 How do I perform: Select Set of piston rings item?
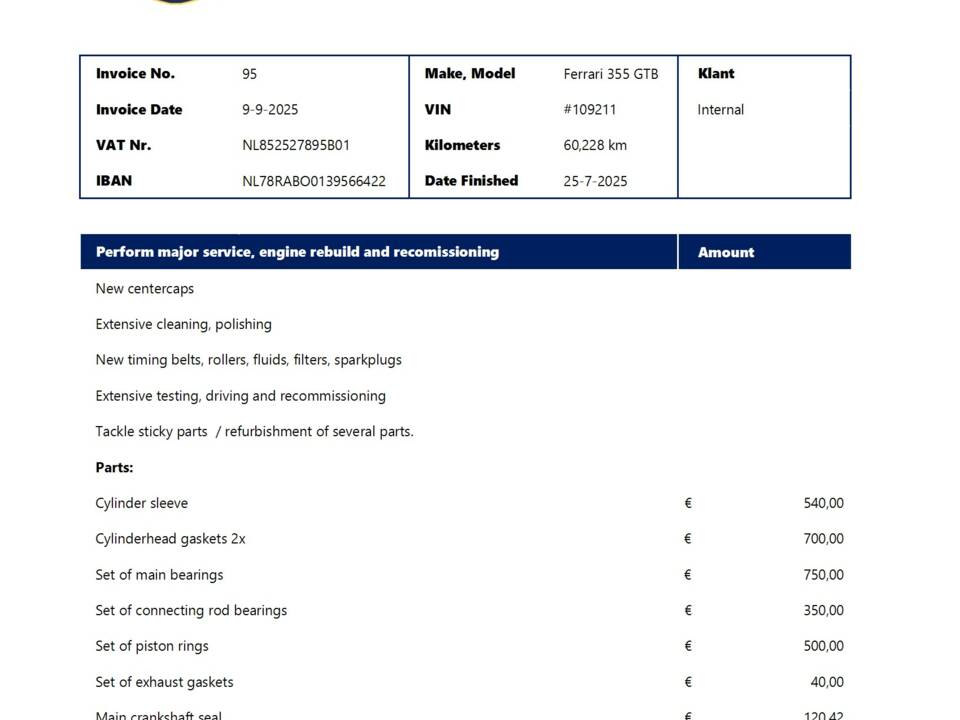pos(152,647)
